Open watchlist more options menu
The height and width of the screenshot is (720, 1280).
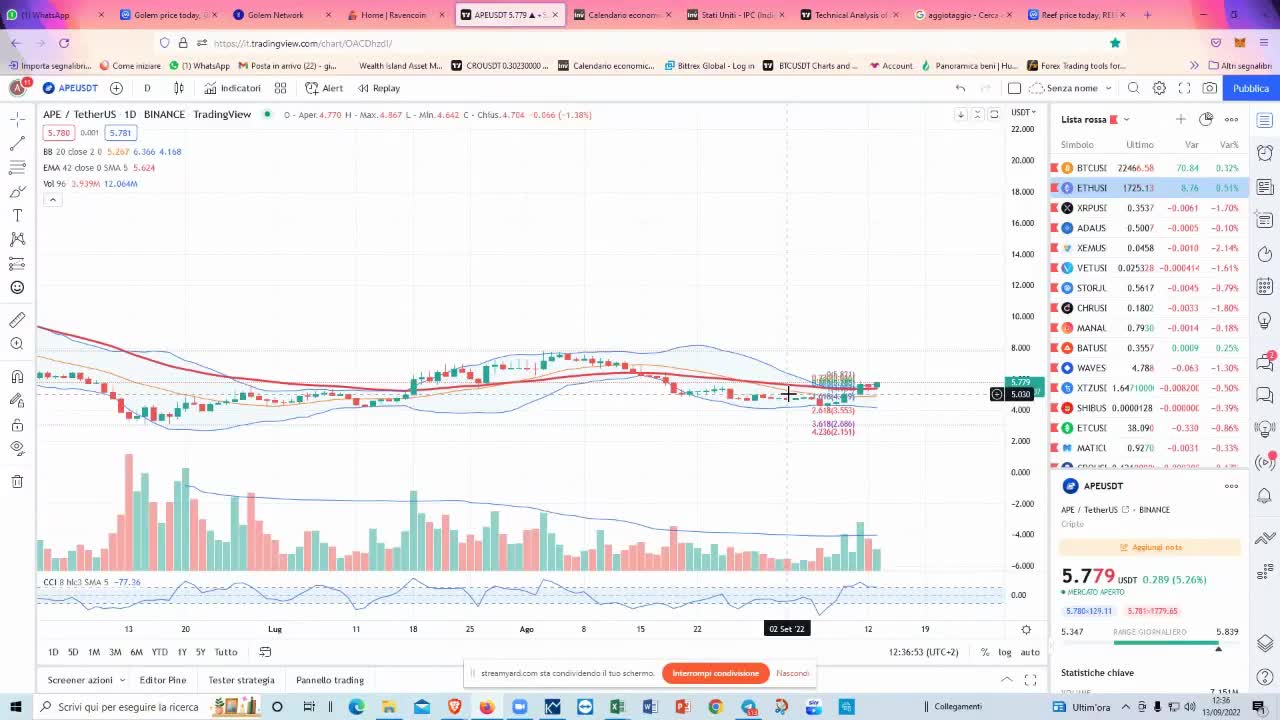[1231, 119]
